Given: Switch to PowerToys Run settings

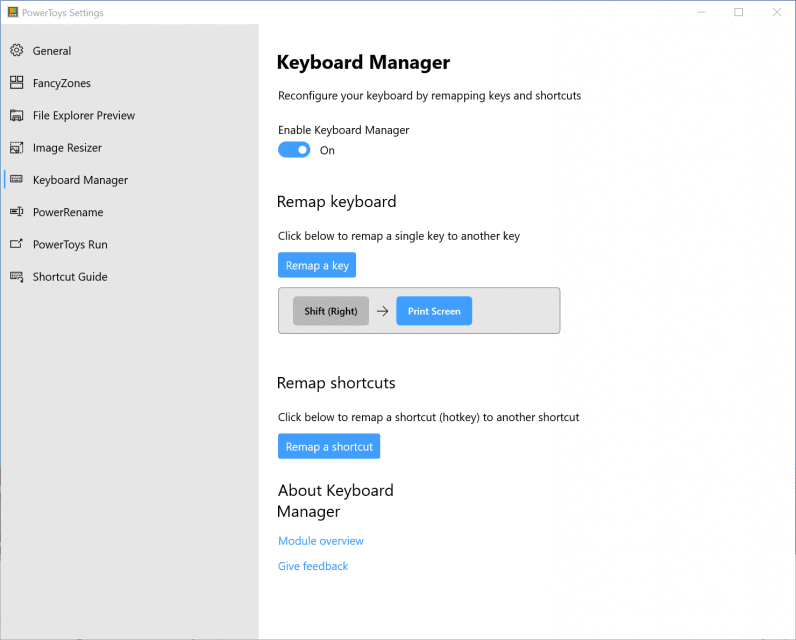Looking at the screenshot, I should click(70, 245).
